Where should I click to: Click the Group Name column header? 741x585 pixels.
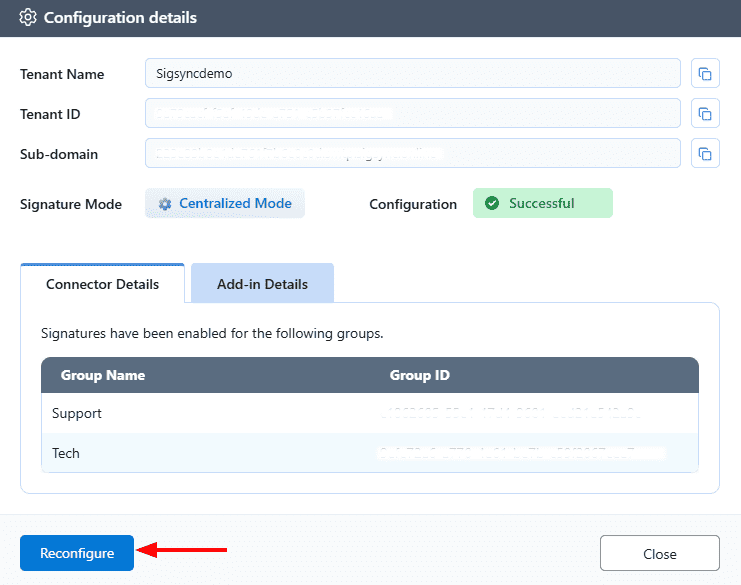tap(103, 376)
